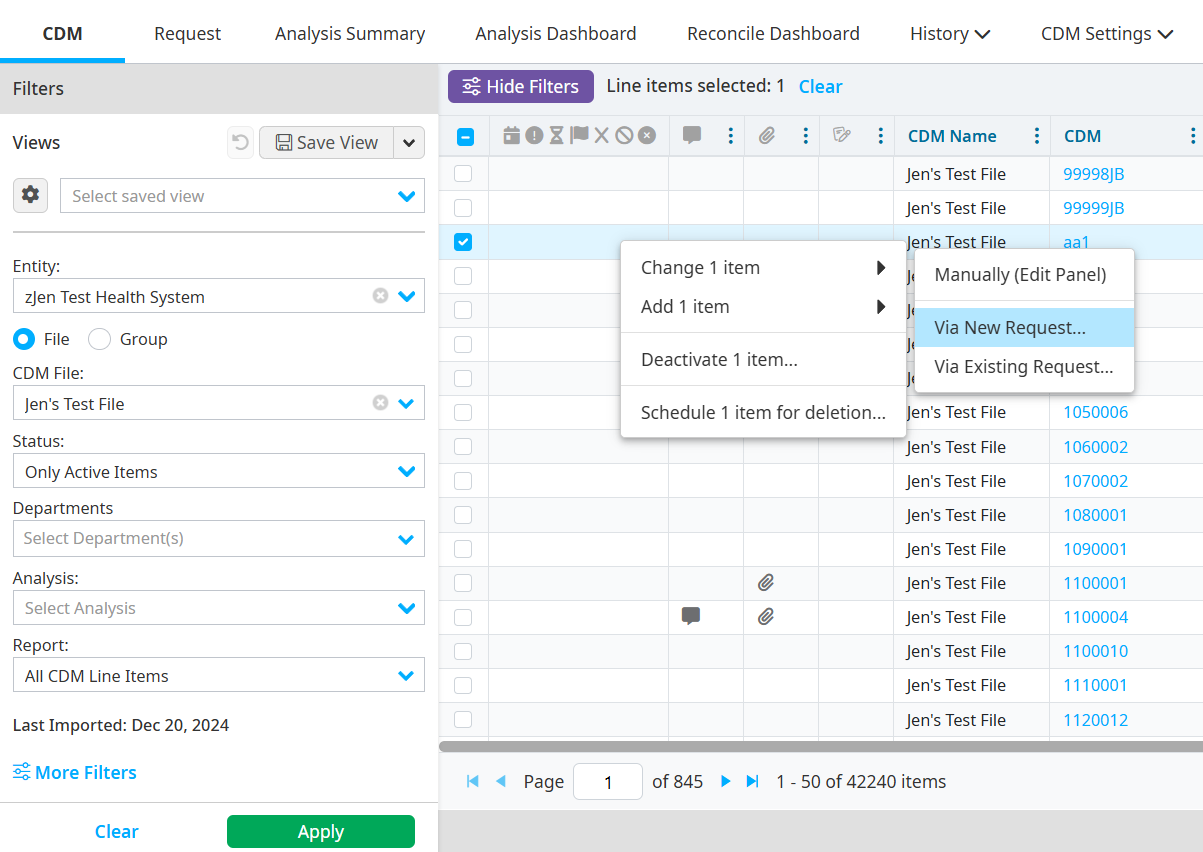Click the green Apply button

(x=320, y=831)
